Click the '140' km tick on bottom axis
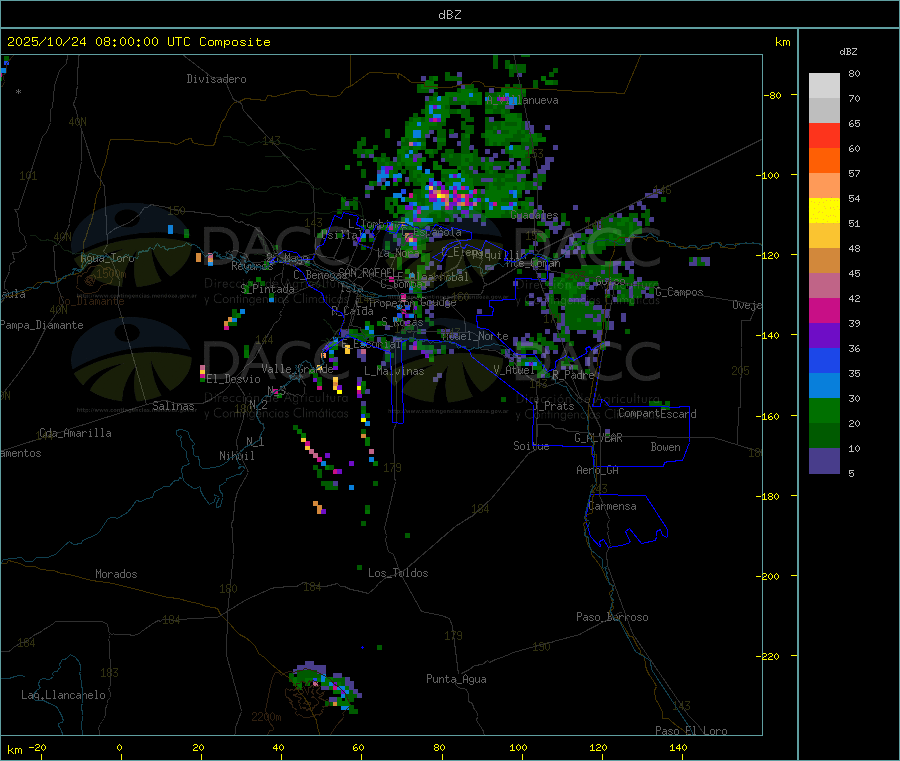 coord(678,747)
